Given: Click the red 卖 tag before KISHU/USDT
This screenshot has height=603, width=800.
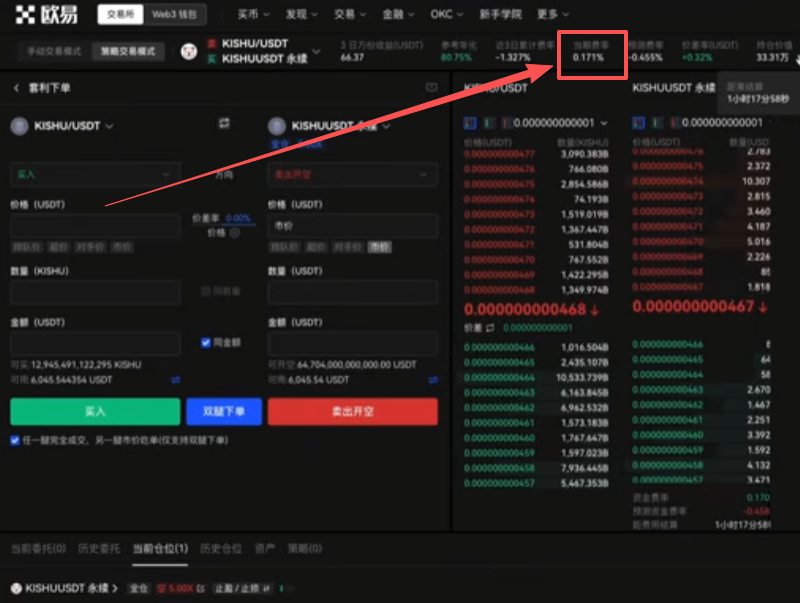Looking at the screenshot, I should pos(212,44).
